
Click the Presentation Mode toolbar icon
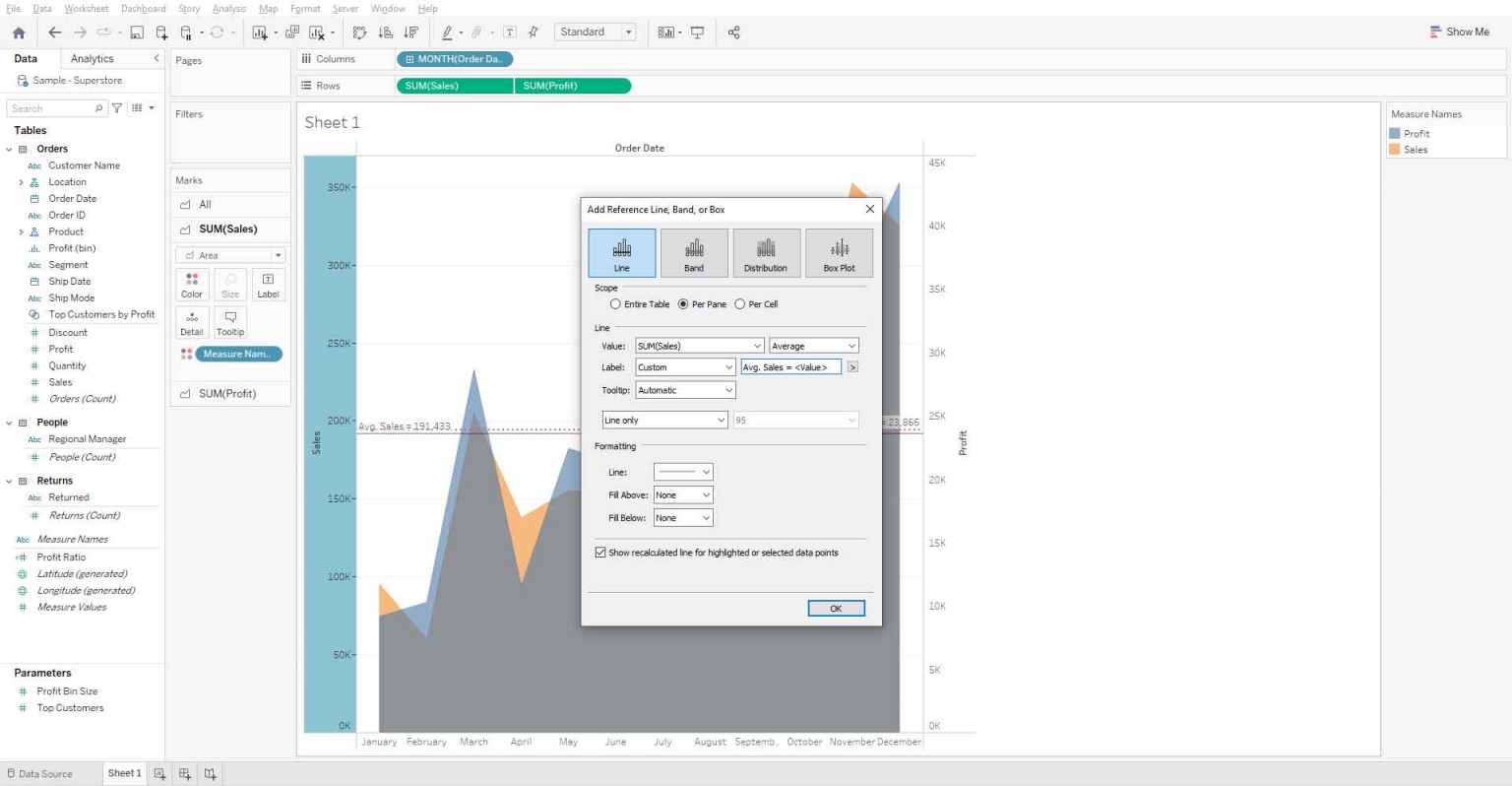[x=699, y=32]
